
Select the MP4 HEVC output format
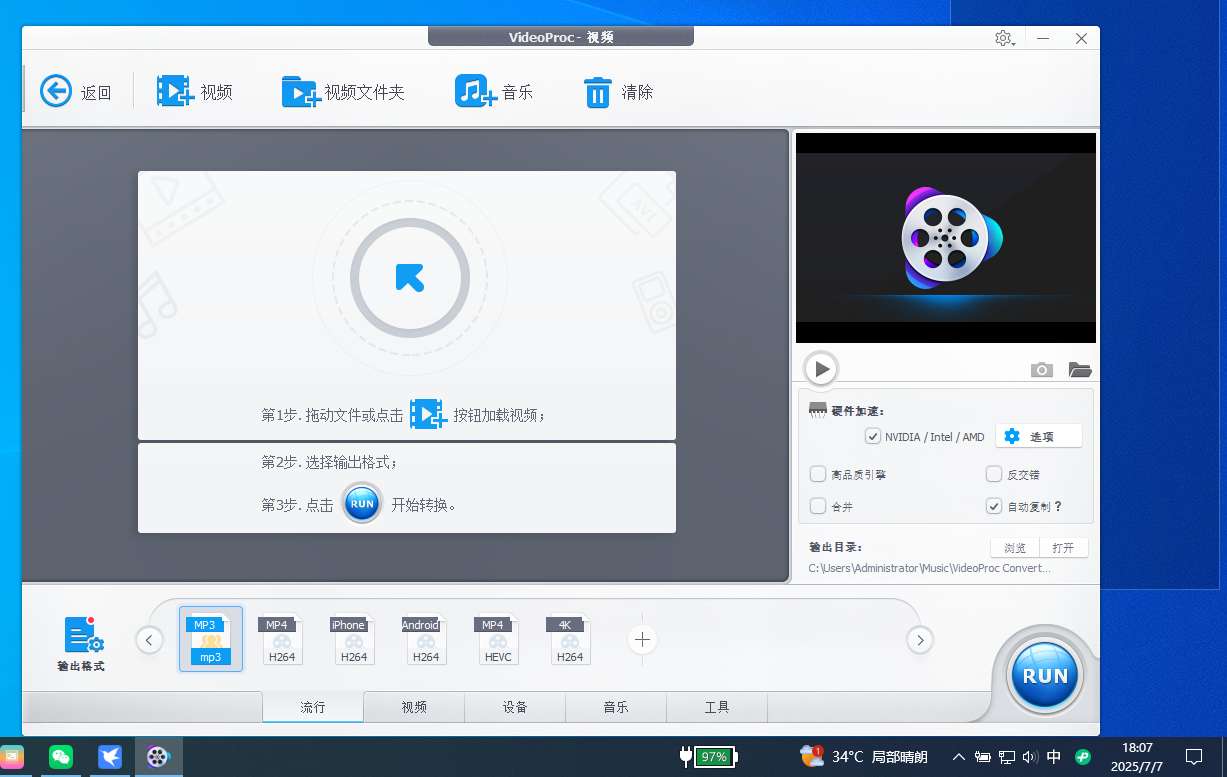pos(497,640)
